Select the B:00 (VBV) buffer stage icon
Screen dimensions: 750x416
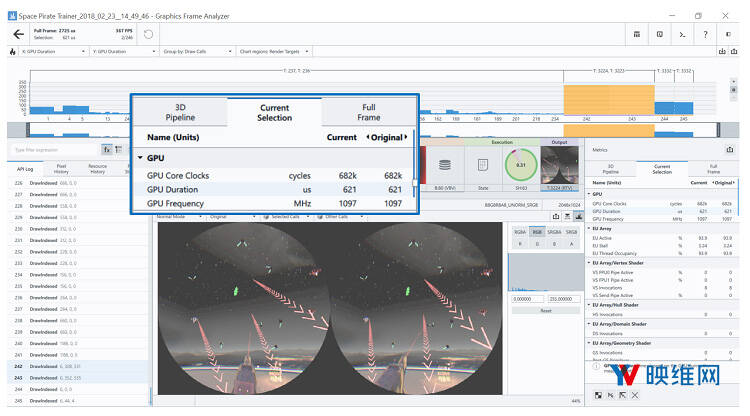pos(444,165)
